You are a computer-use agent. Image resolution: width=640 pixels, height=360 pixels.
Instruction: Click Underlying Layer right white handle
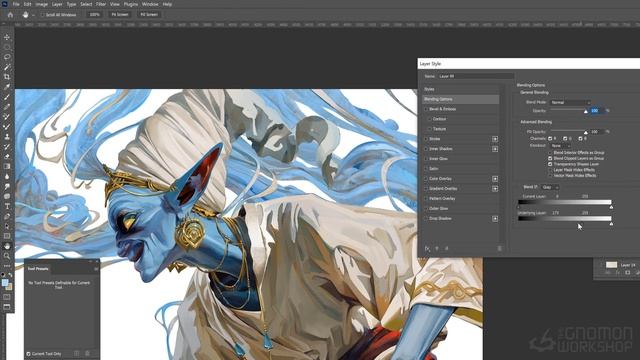(611, 224)
